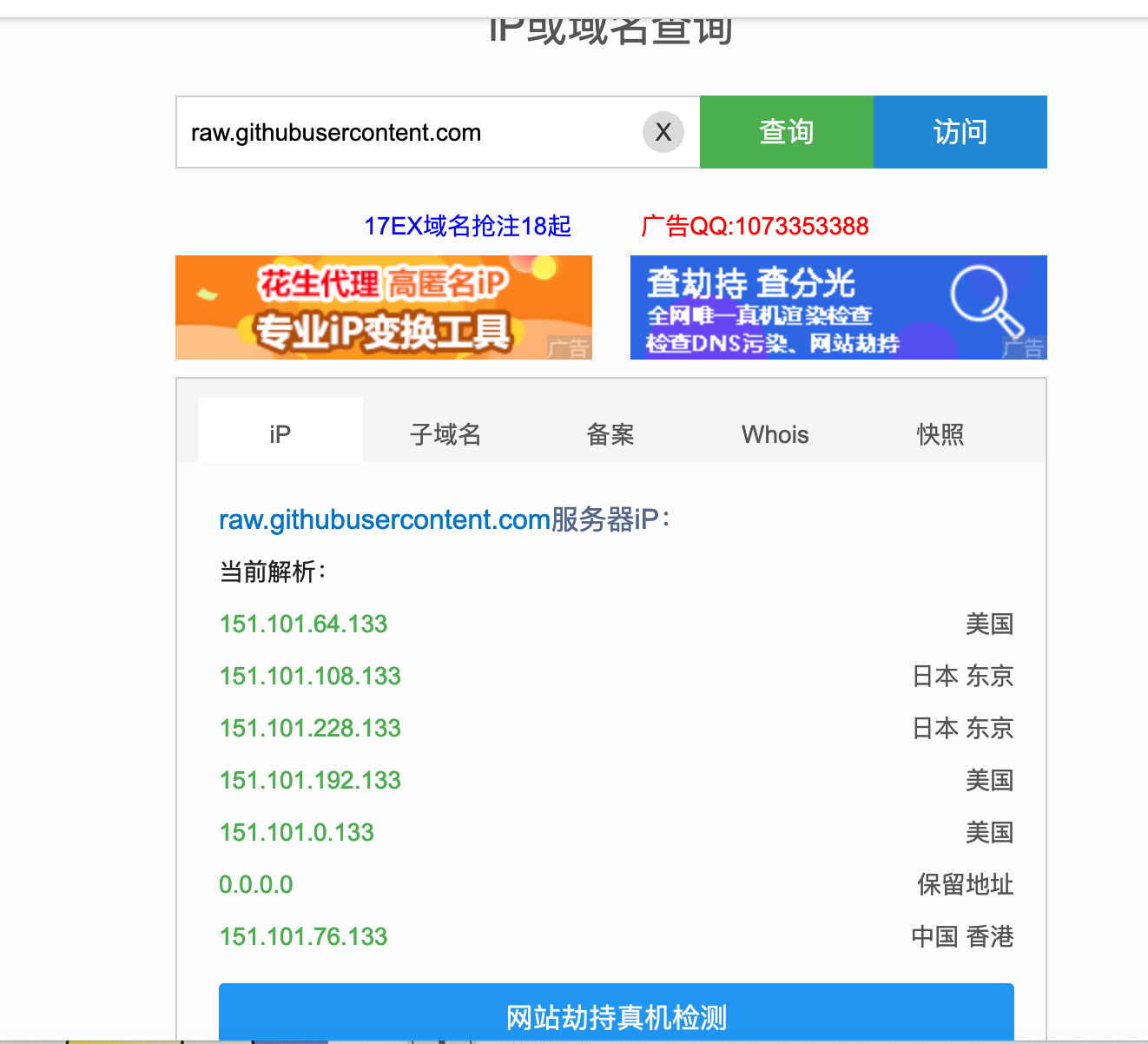
Task: Click IP address 0.0.0.0
Action: 256,884
